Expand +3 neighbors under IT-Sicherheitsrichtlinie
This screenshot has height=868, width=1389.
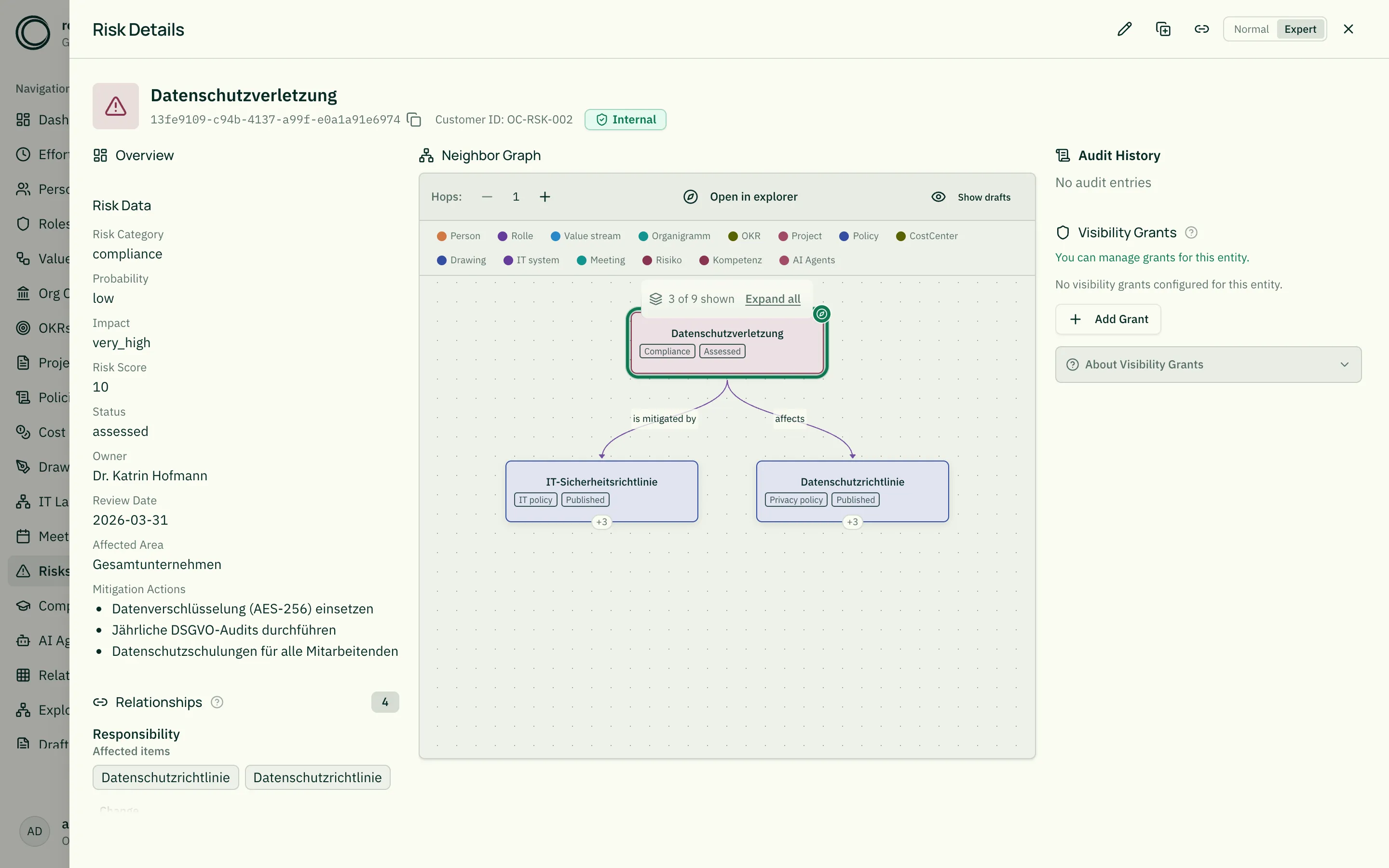601,522
